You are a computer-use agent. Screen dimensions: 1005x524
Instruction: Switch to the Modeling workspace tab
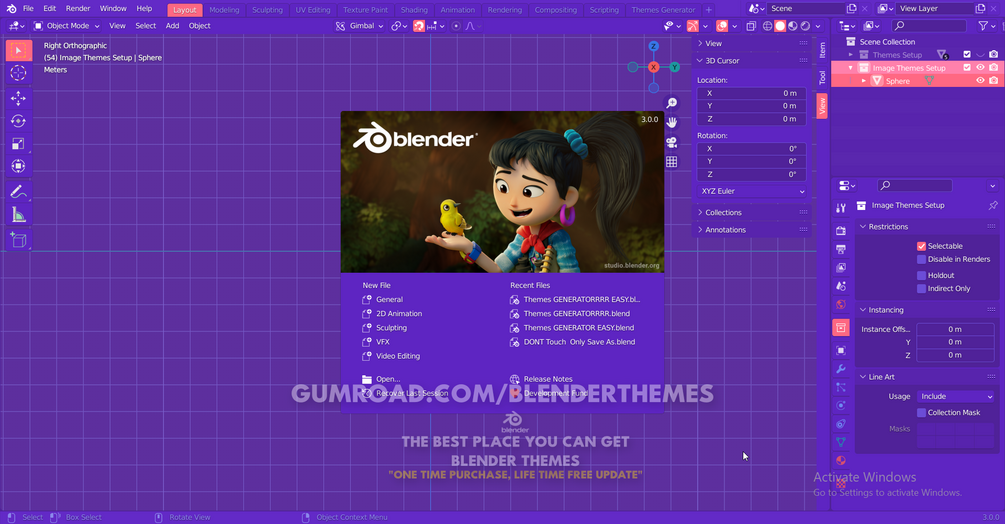point(224,10)
